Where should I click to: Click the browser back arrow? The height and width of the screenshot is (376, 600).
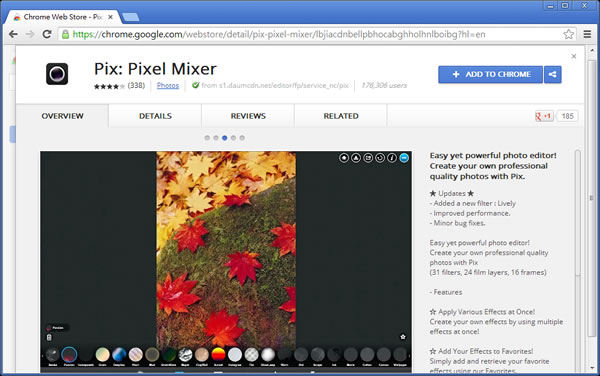coord(13,34)
